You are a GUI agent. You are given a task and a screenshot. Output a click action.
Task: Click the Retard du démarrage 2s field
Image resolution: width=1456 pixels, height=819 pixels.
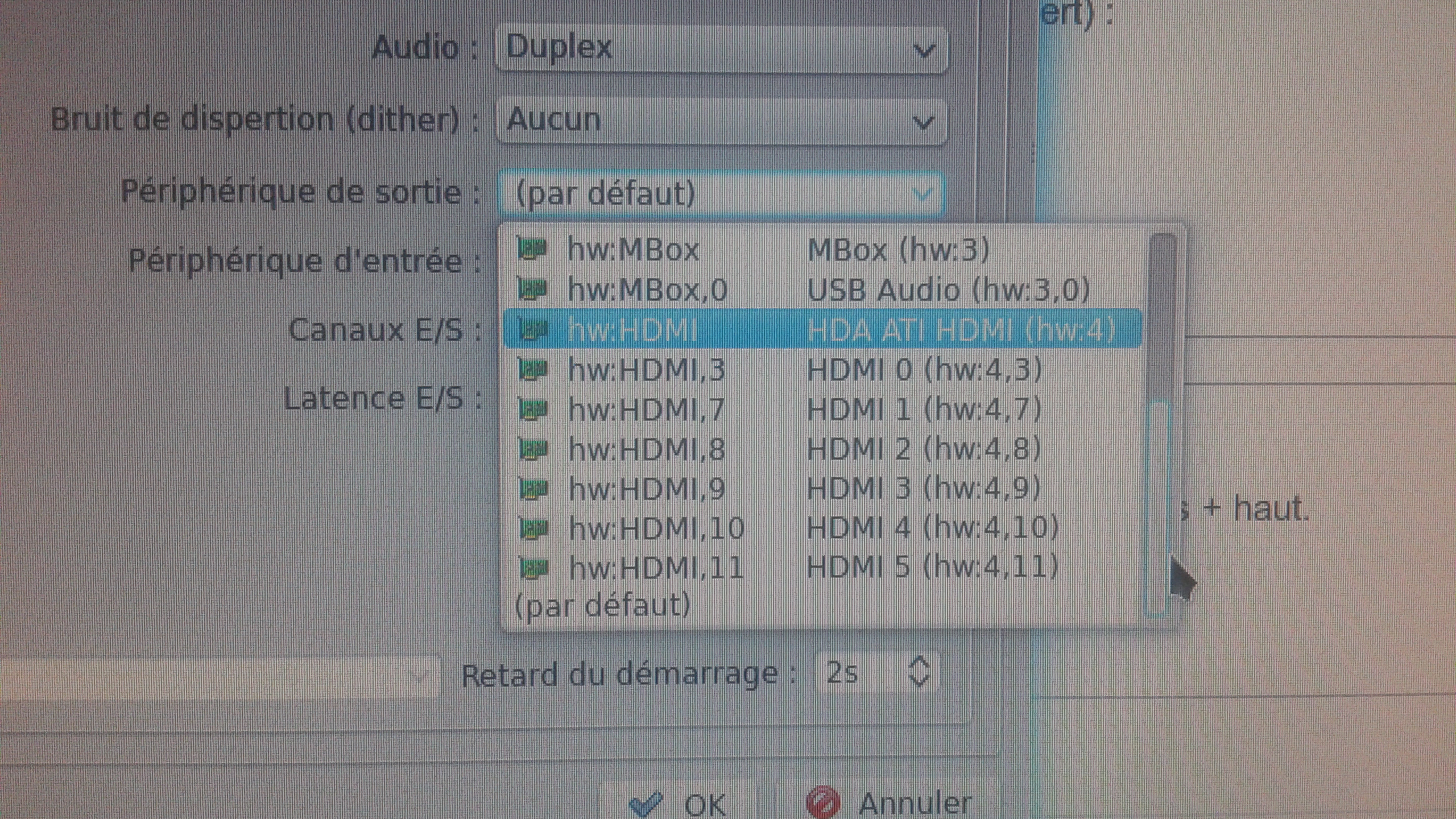click(876, 673)
